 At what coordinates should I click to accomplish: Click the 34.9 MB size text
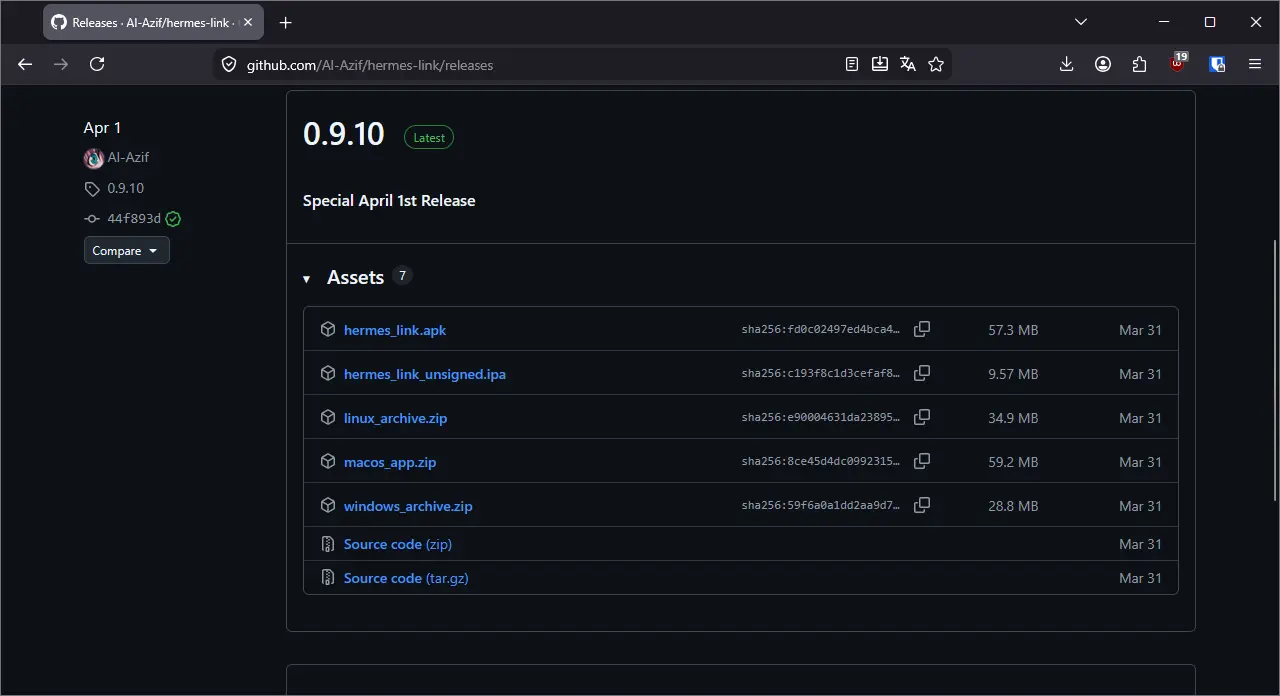tap(1013, 418)
